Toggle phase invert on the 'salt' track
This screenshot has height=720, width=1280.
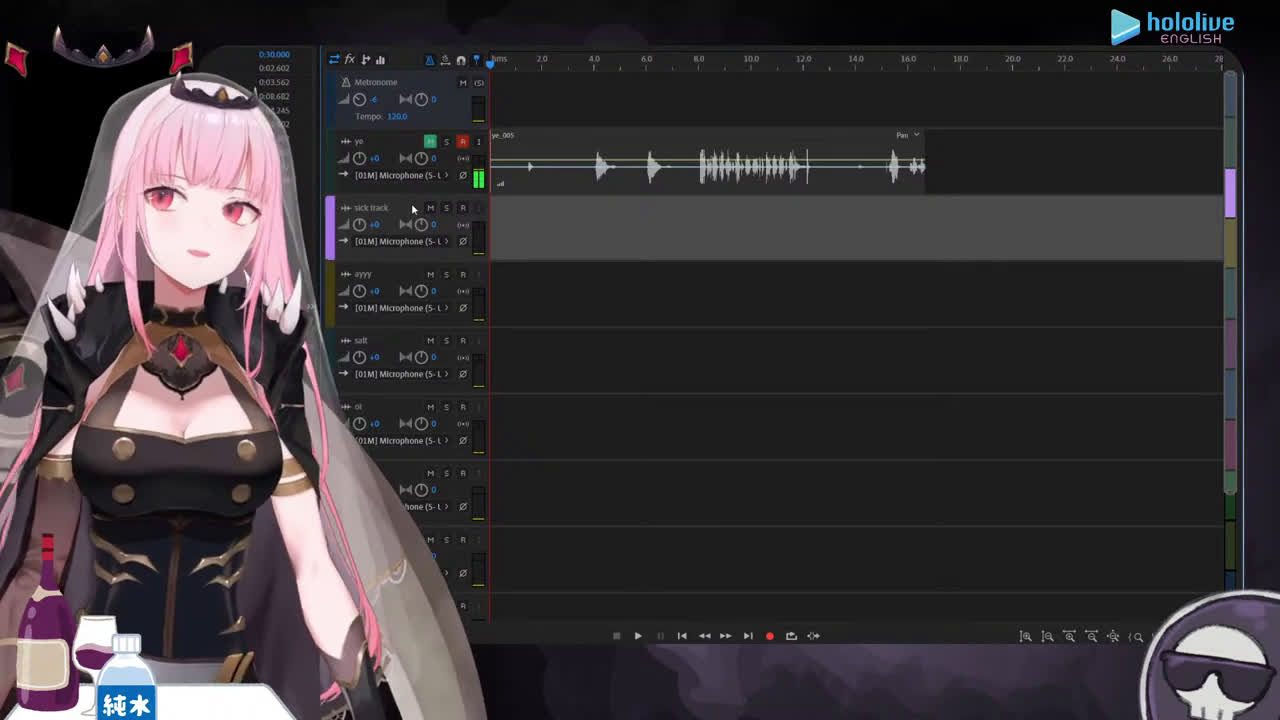462,374
